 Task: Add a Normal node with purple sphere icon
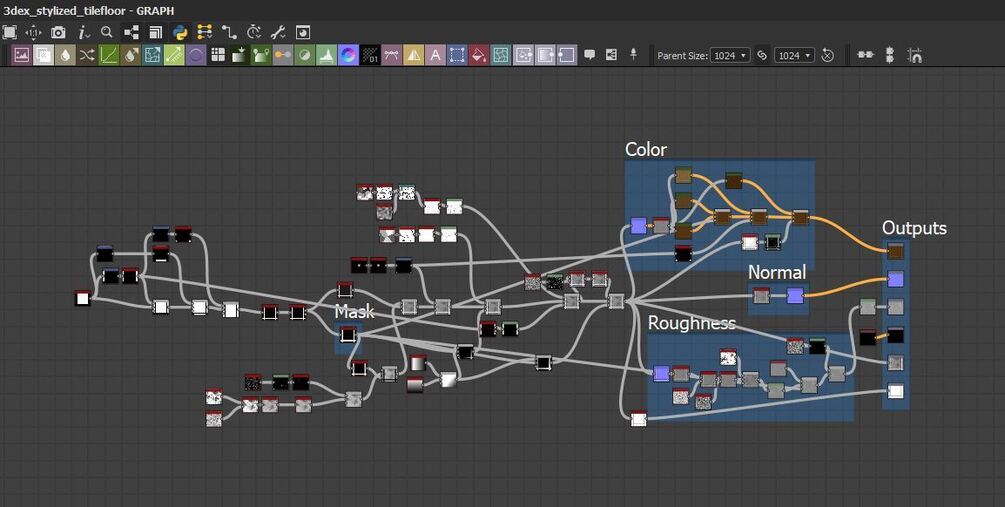[x=349, y=55]
